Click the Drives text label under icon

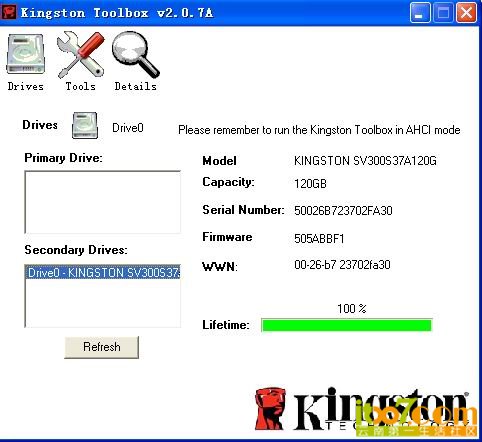[x=26, y=86]
